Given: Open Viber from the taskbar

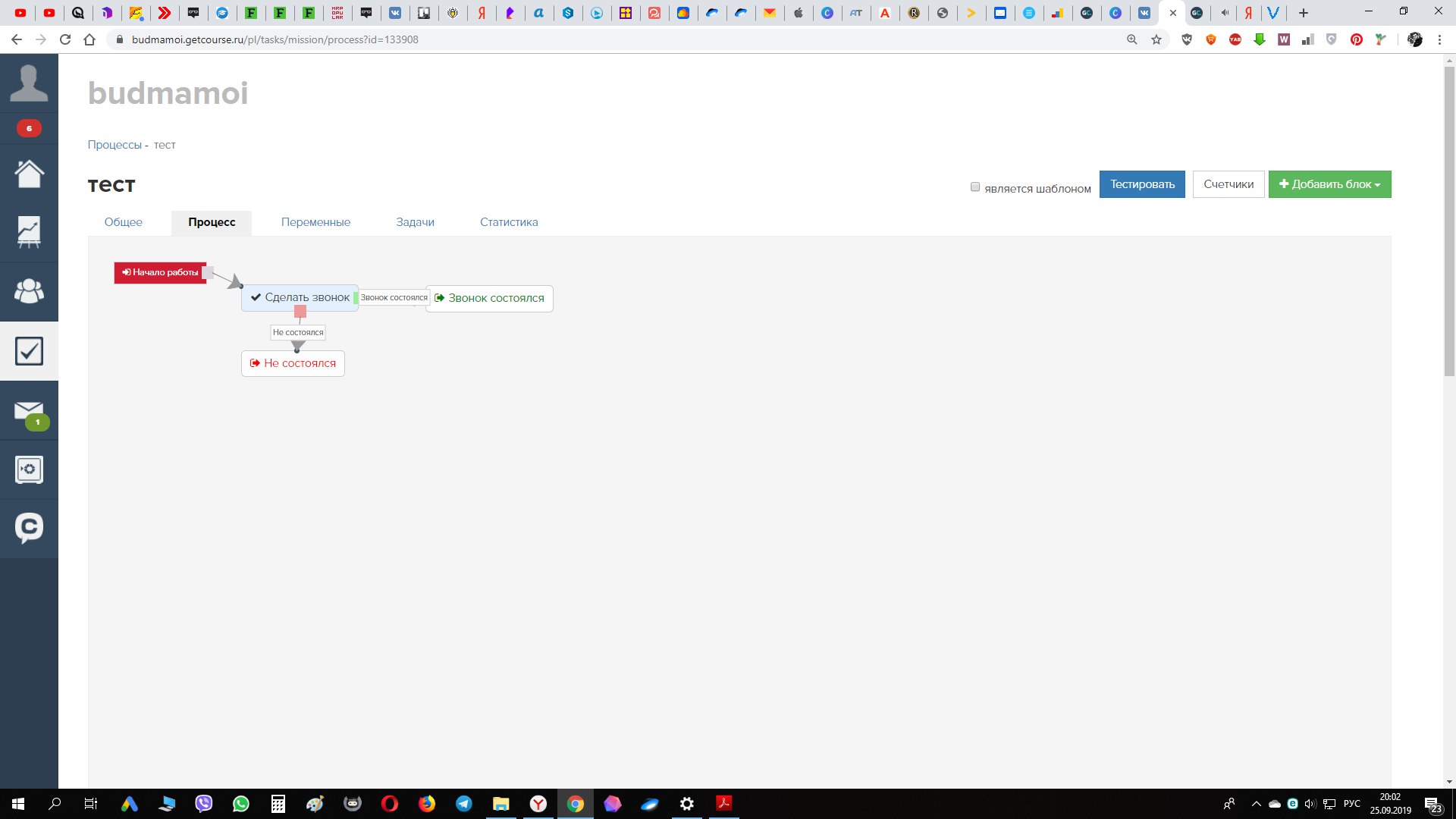Looking at the screenshot, I should pos(203,804).
